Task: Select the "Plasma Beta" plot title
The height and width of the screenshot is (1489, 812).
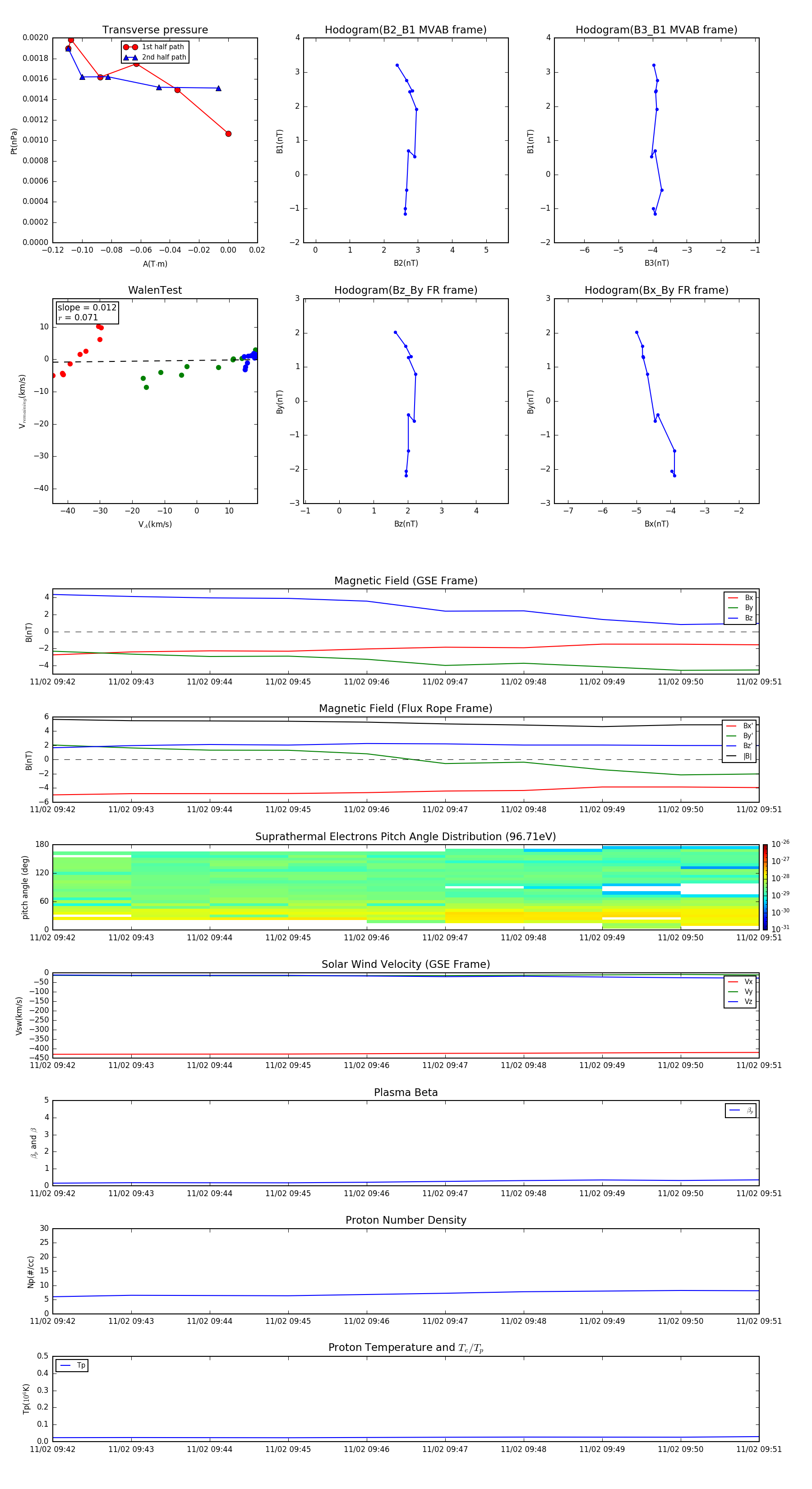Action: (x=406, y=1092)
